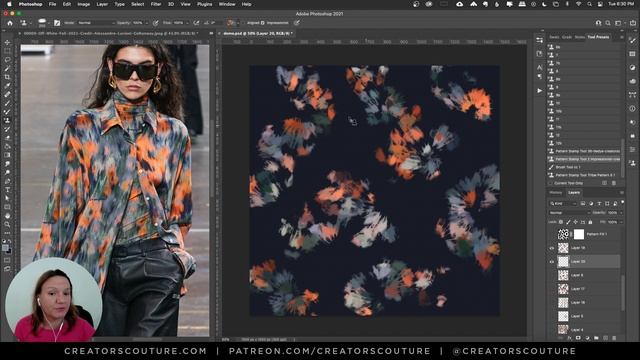Select the Hand tool

point(7,216)
